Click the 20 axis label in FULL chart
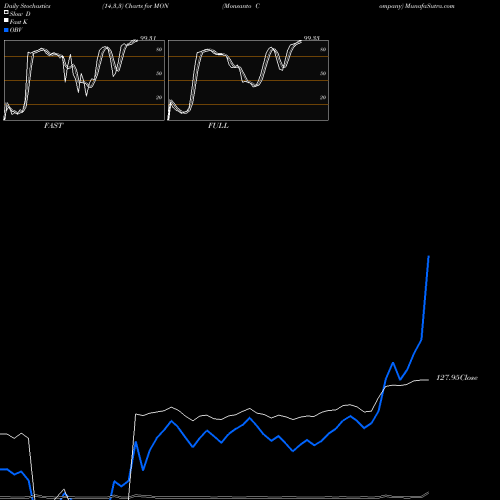 pos(323,97)
